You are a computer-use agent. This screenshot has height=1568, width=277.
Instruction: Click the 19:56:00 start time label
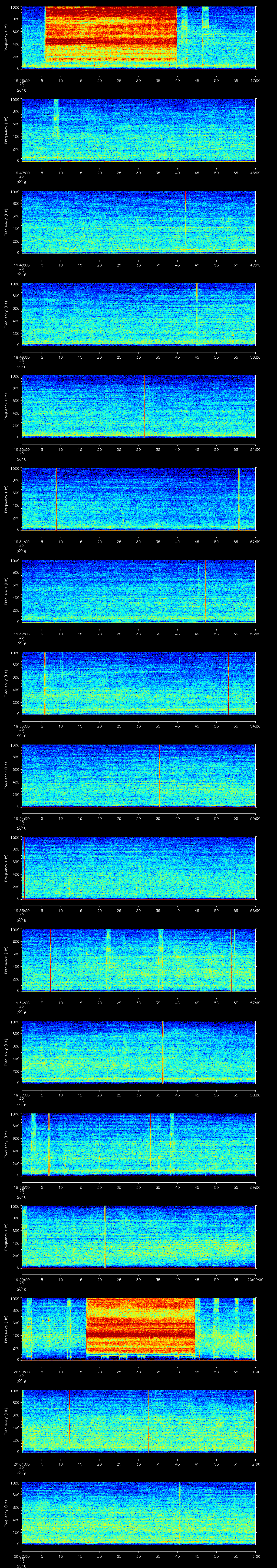pos(21,1003)
